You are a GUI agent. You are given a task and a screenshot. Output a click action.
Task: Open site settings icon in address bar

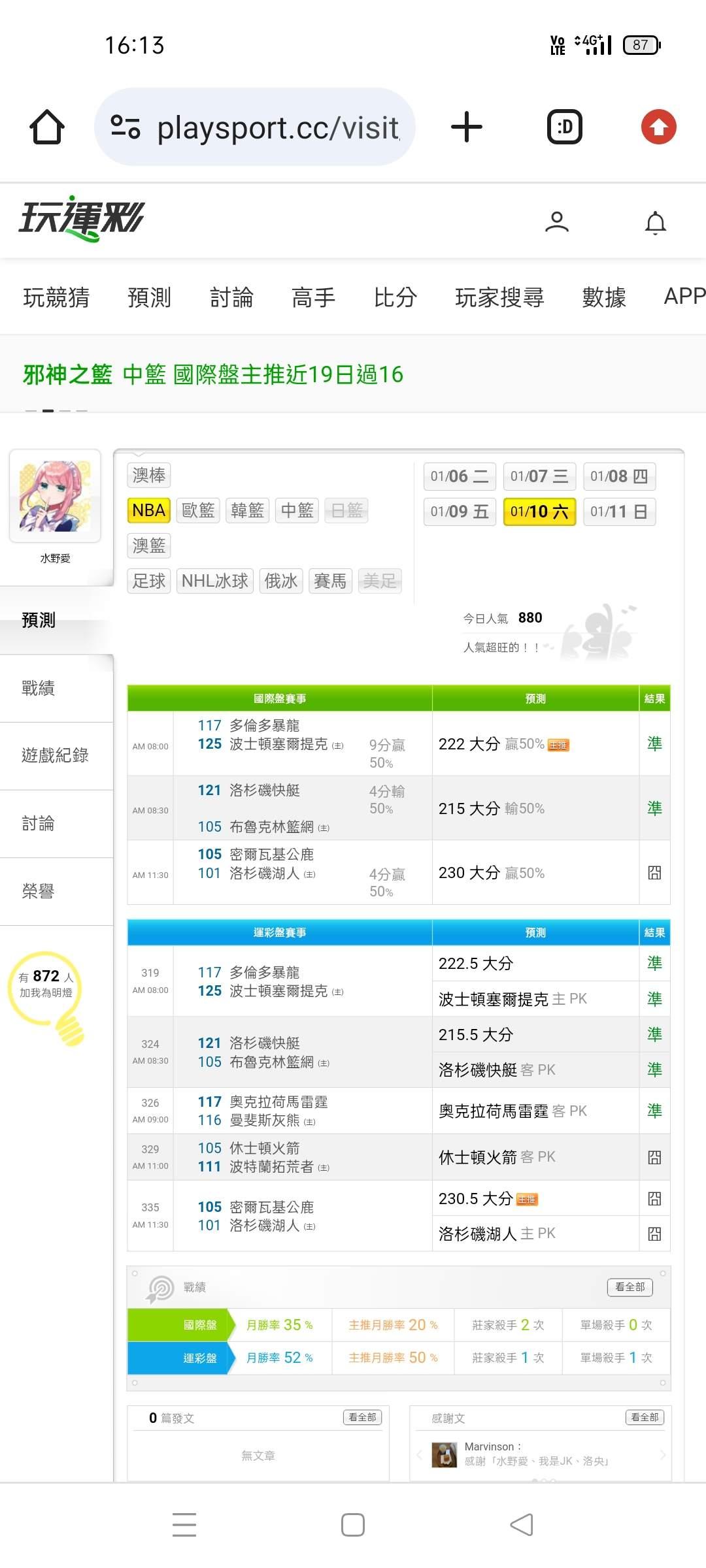[126, 127]
